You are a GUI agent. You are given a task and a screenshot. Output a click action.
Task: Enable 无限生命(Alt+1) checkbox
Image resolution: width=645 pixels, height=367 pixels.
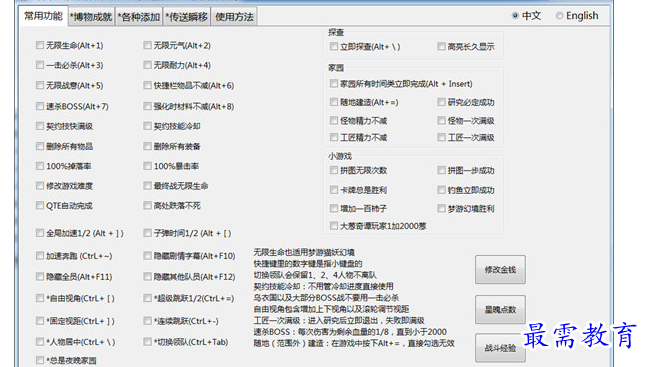40,45
